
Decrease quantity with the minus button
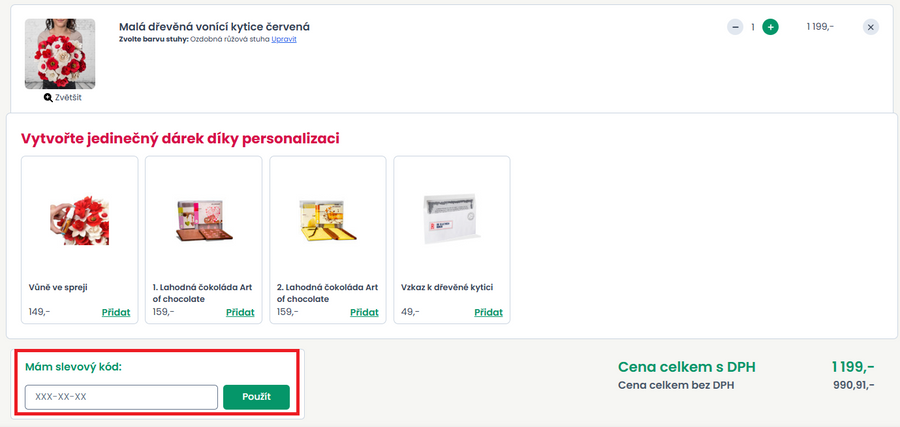pos(735,27)
